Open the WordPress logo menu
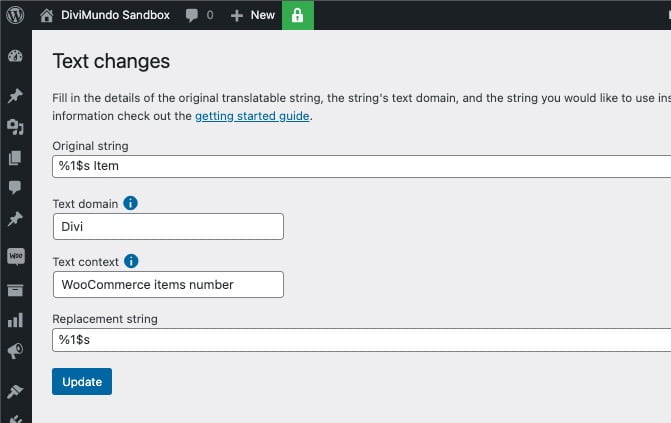This screenshot has width=671, height=423. (x=15, y=15)
